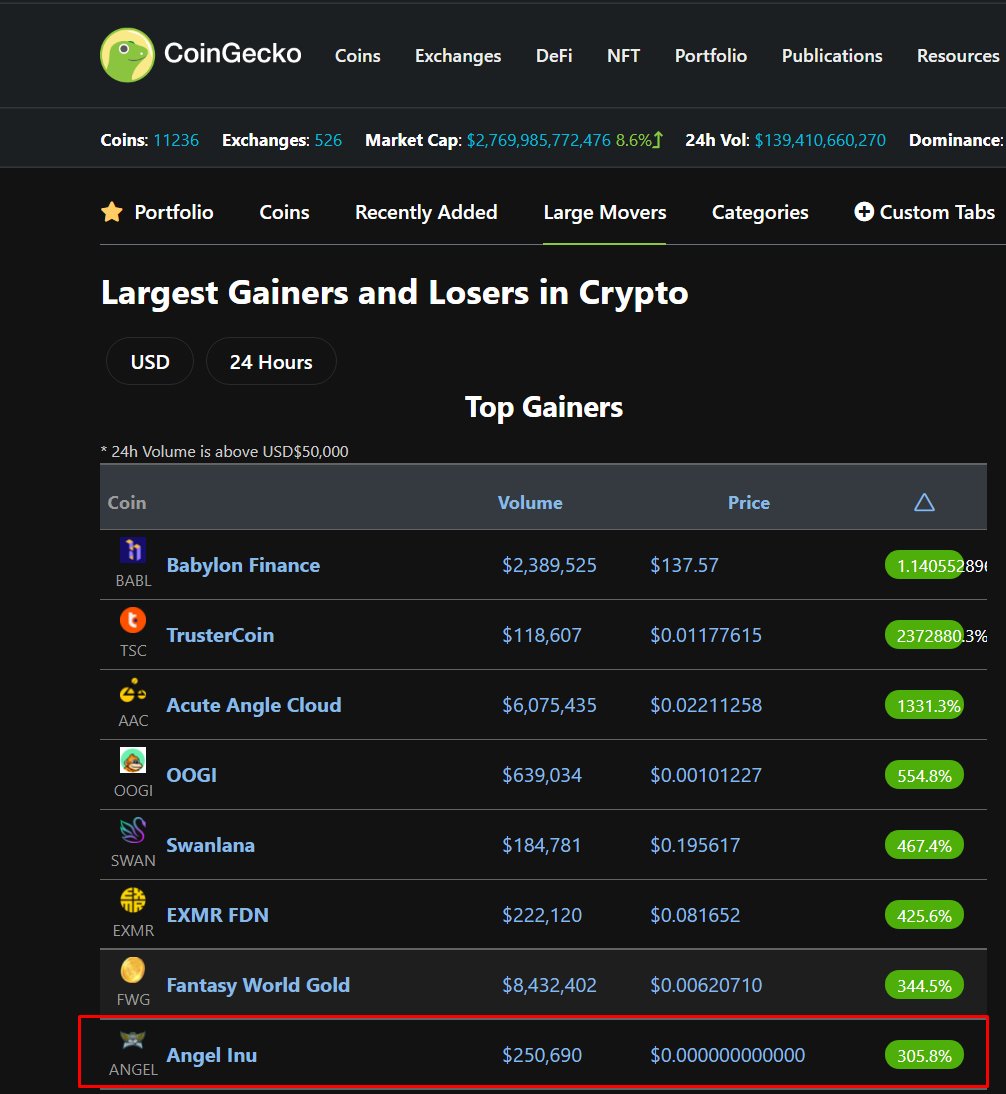Open the Categories tab
Image resolution: width=1006 pixels, height=1094 pixels.
coord(760,212)
